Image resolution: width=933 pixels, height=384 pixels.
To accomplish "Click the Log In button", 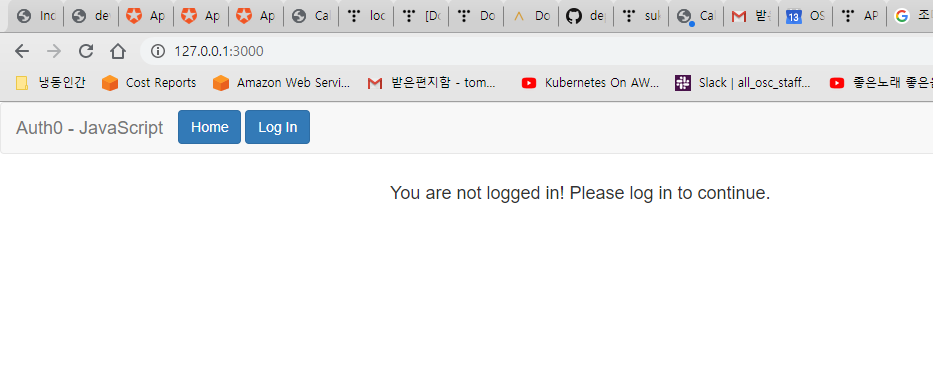I will click(x=277, y=127).
